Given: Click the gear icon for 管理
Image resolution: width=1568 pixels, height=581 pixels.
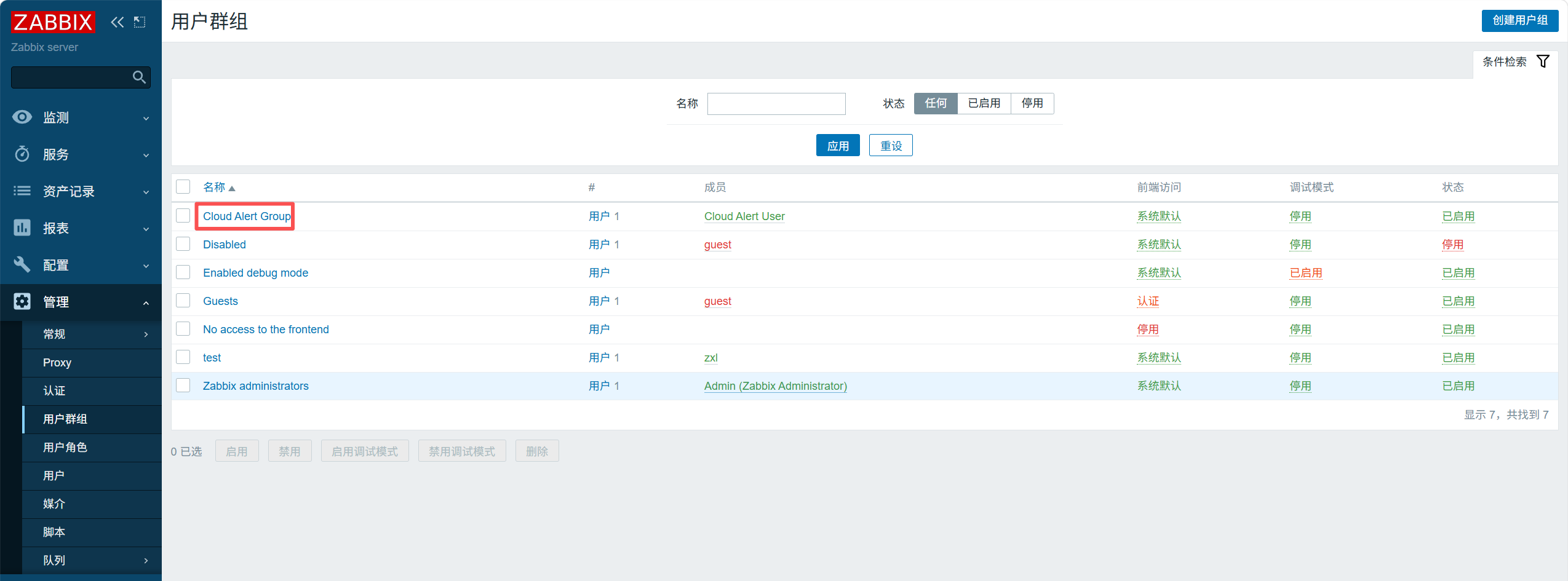Looking at the screenshot, I should point(22,301).
